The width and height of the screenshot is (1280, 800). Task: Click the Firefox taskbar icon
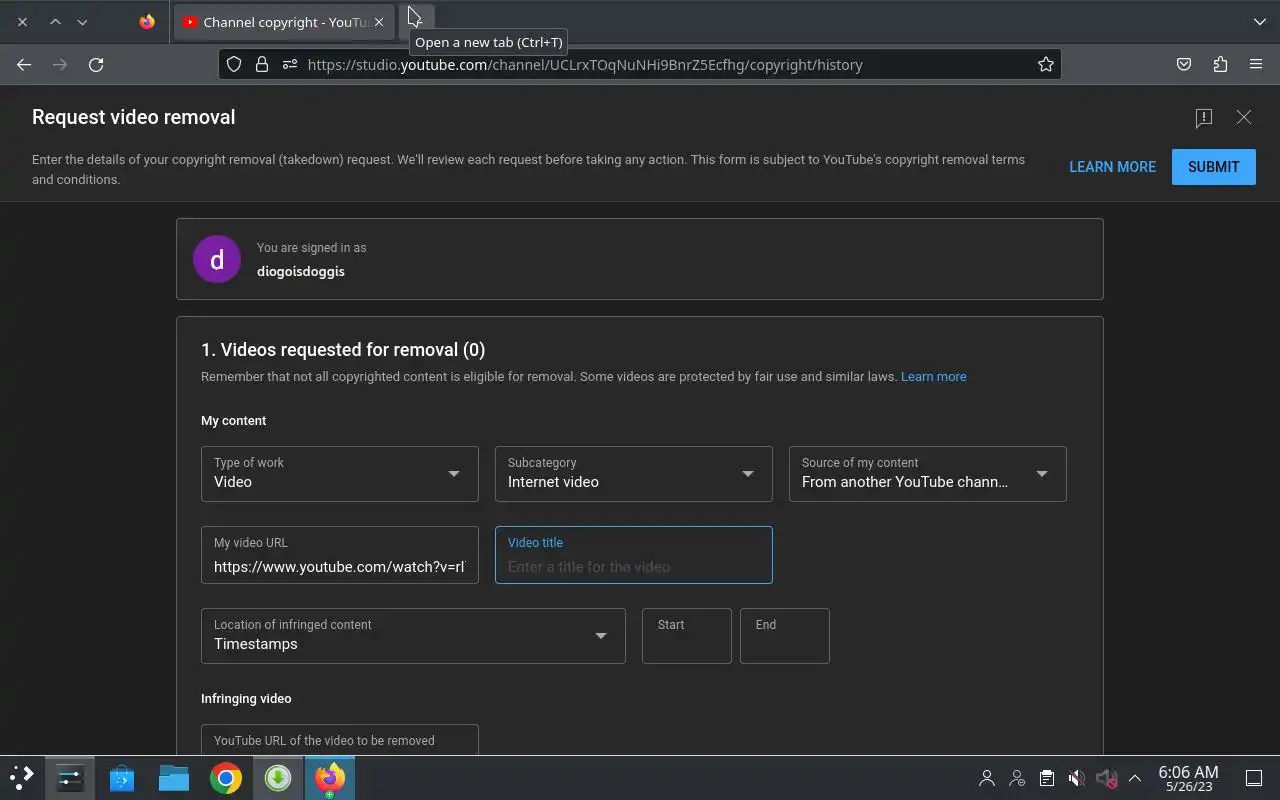330,777
